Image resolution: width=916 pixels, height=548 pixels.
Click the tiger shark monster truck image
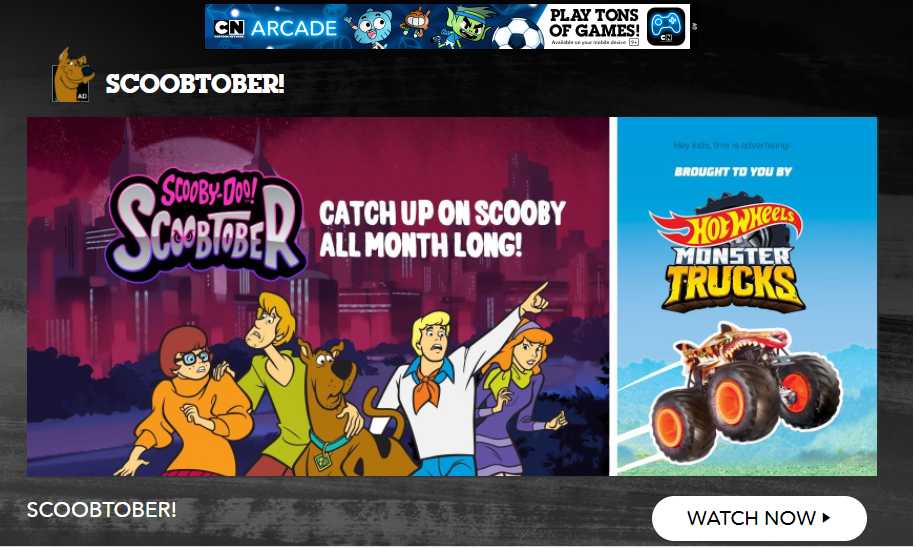(745, 391)
